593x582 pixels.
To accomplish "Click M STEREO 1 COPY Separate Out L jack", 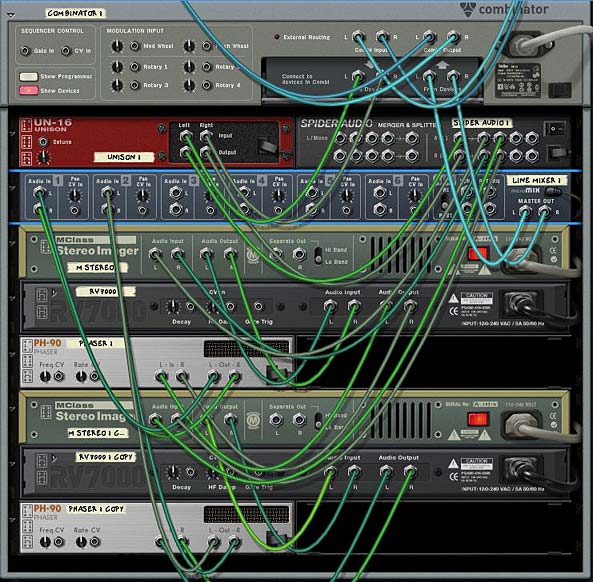I will pos(276,420).
